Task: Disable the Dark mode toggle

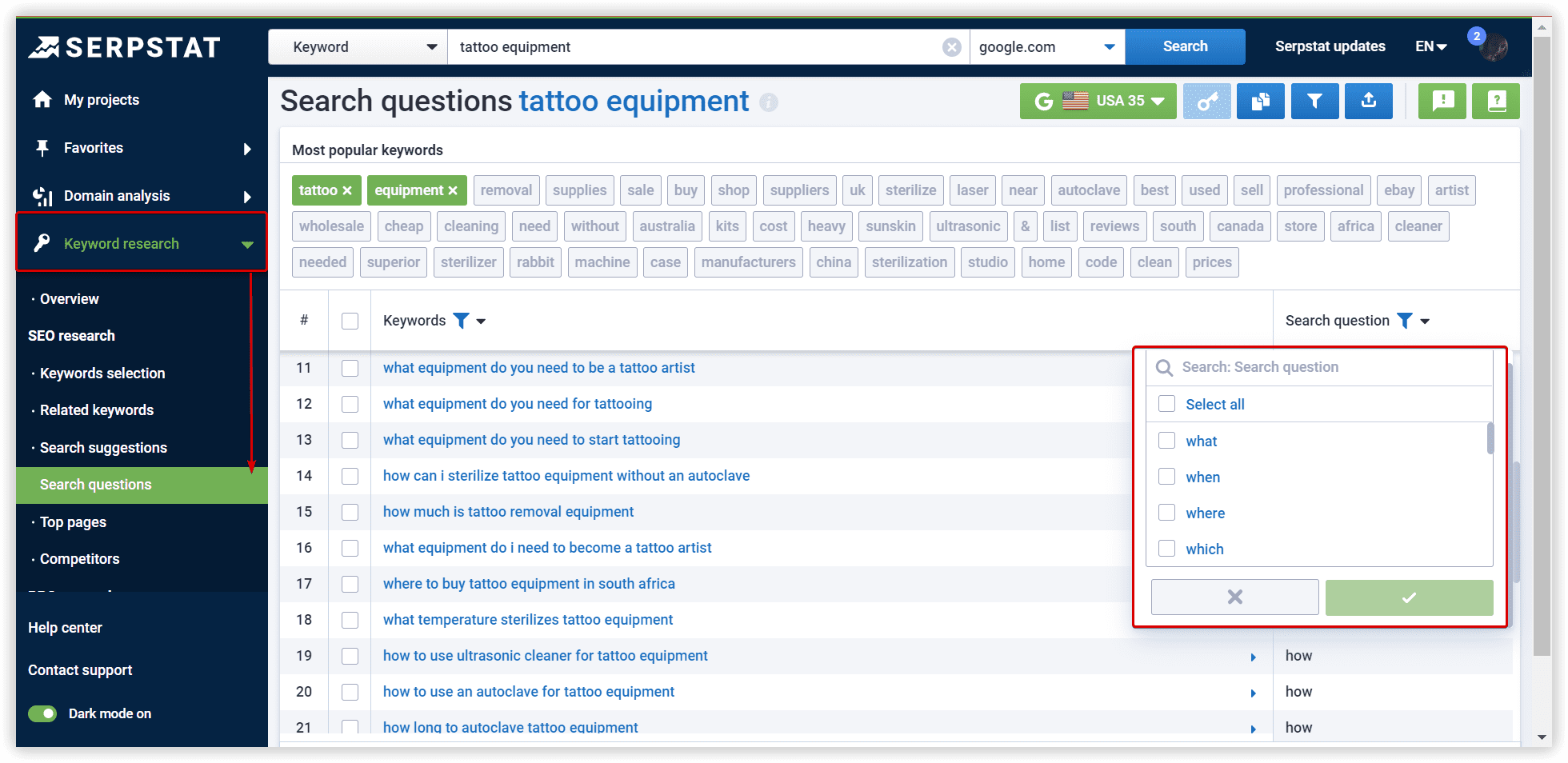Action: click(x=42, y=713)
